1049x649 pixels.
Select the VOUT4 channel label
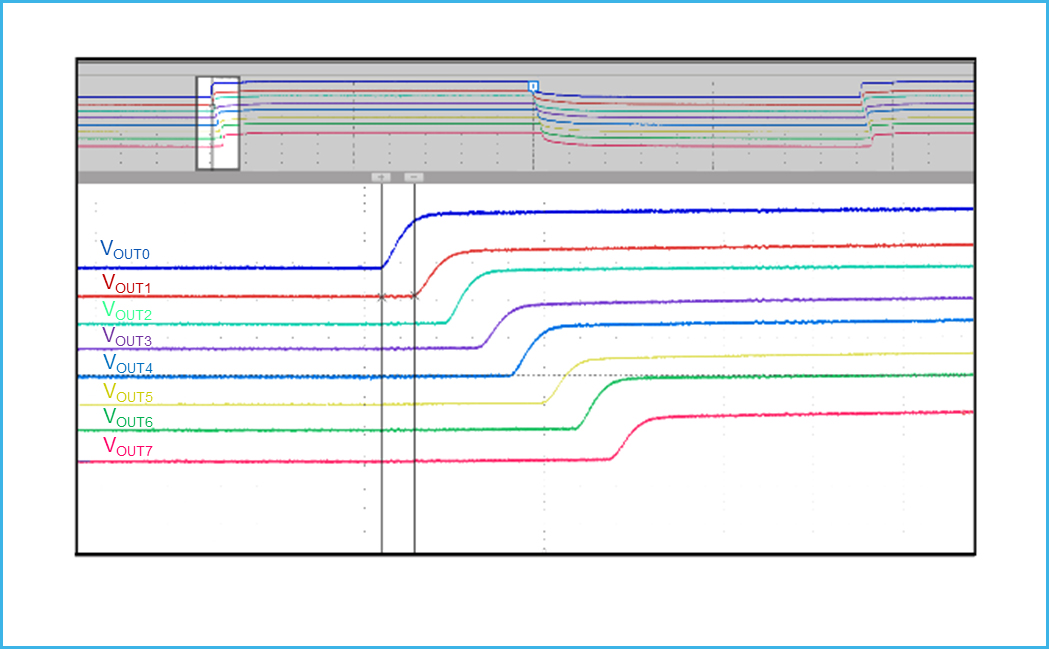[128, 364]
